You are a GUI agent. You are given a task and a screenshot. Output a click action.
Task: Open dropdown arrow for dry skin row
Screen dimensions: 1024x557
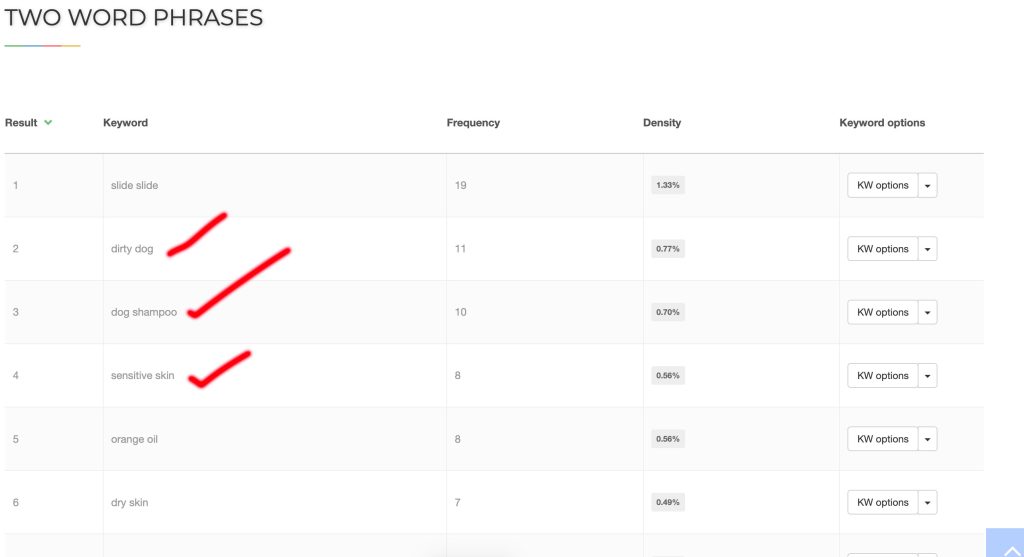(928, 503)
